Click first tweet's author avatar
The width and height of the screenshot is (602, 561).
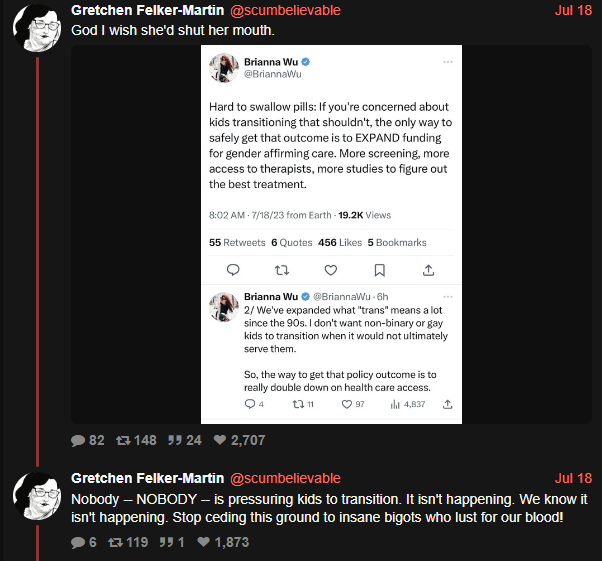37,28
